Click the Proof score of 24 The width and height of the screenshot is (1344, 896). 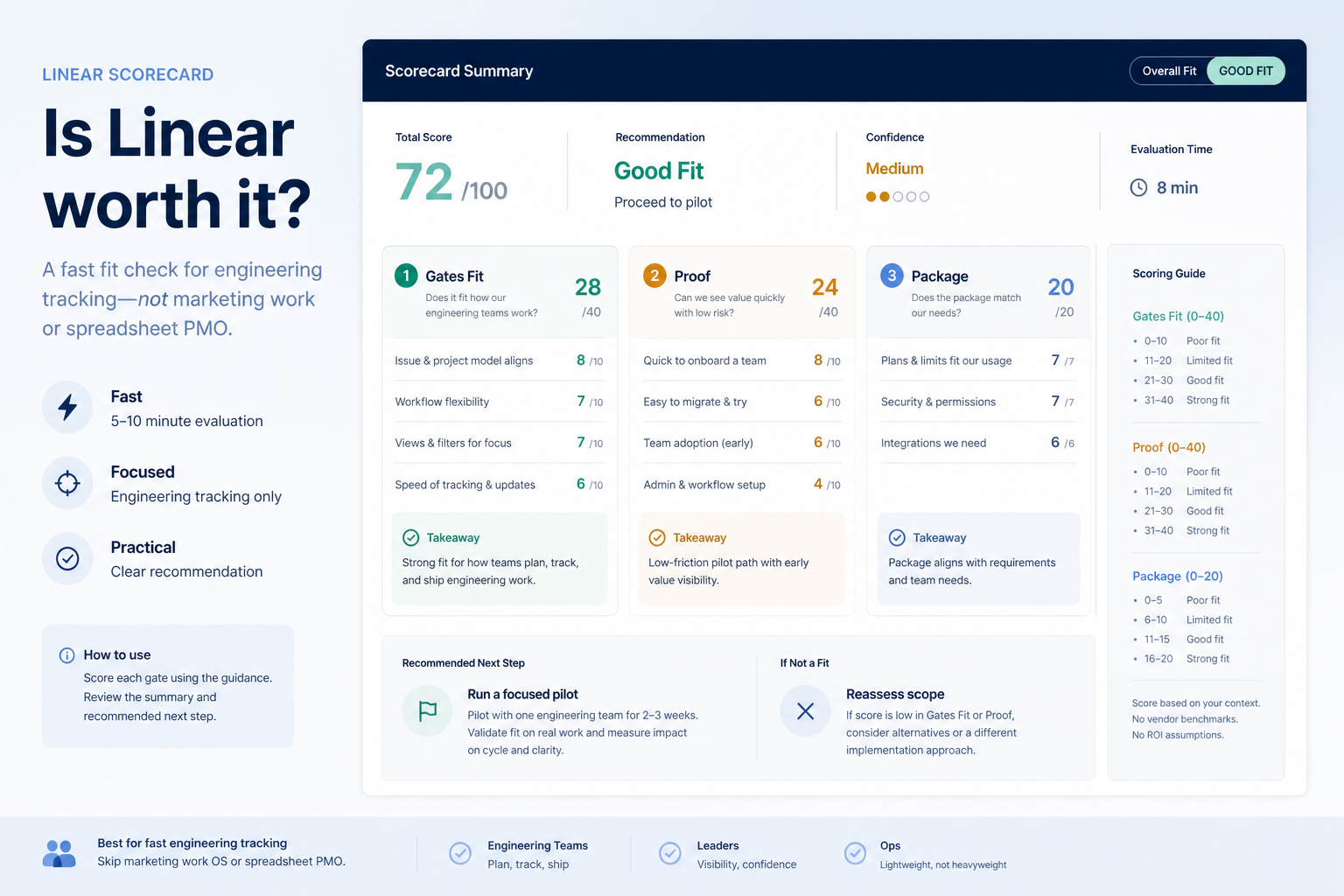(x=825, y=287)
